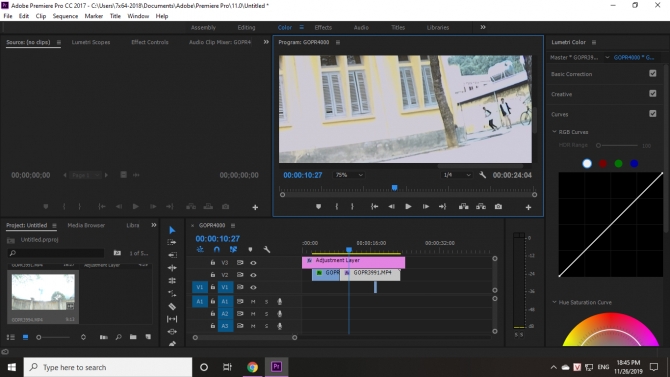Select Adjustment Layer clip in timeline
670x377 pixels.
coord(353,262)
